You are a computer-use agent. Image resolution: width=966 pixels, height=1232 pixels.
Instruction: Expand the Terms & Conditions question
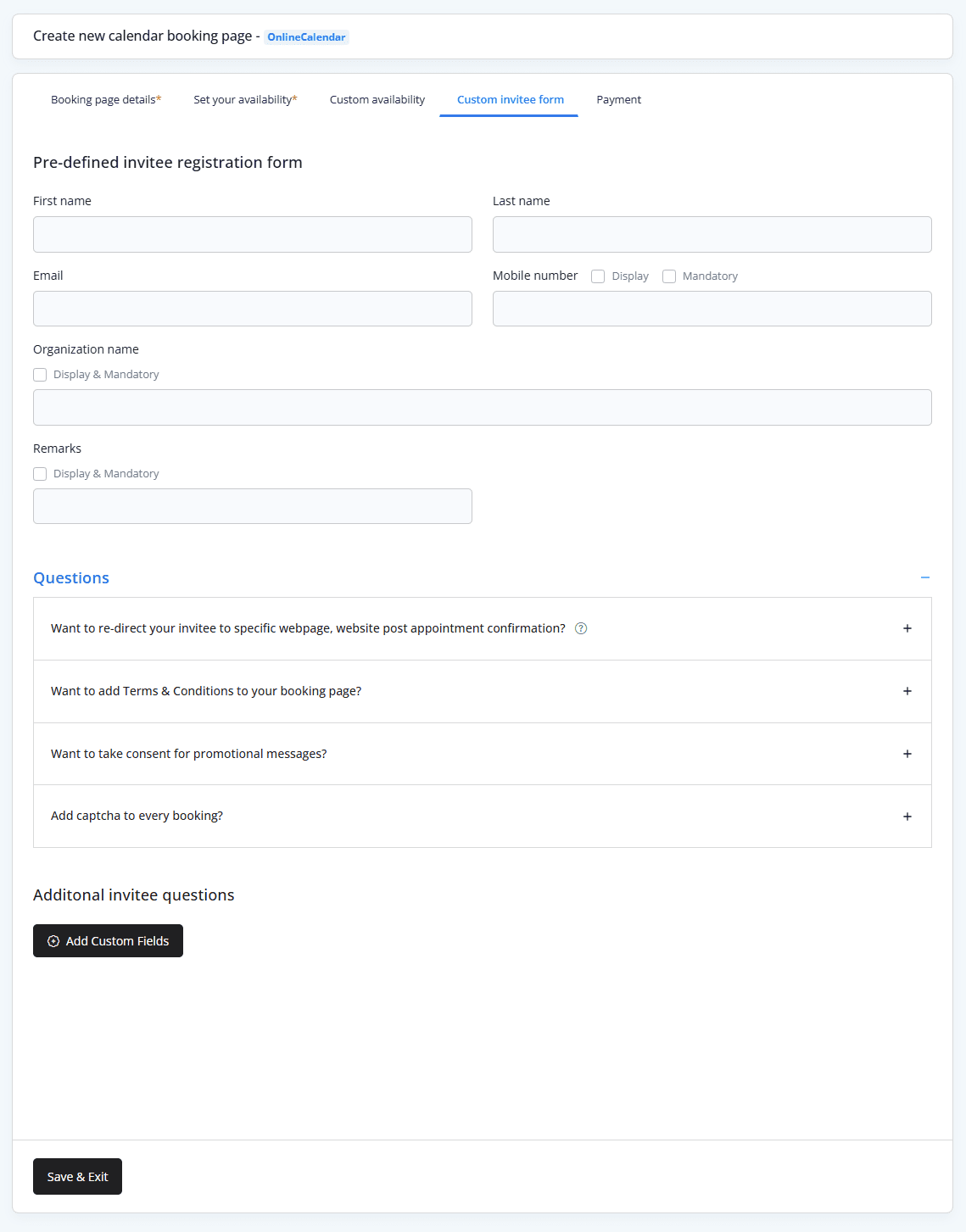[x=907, y=691]
